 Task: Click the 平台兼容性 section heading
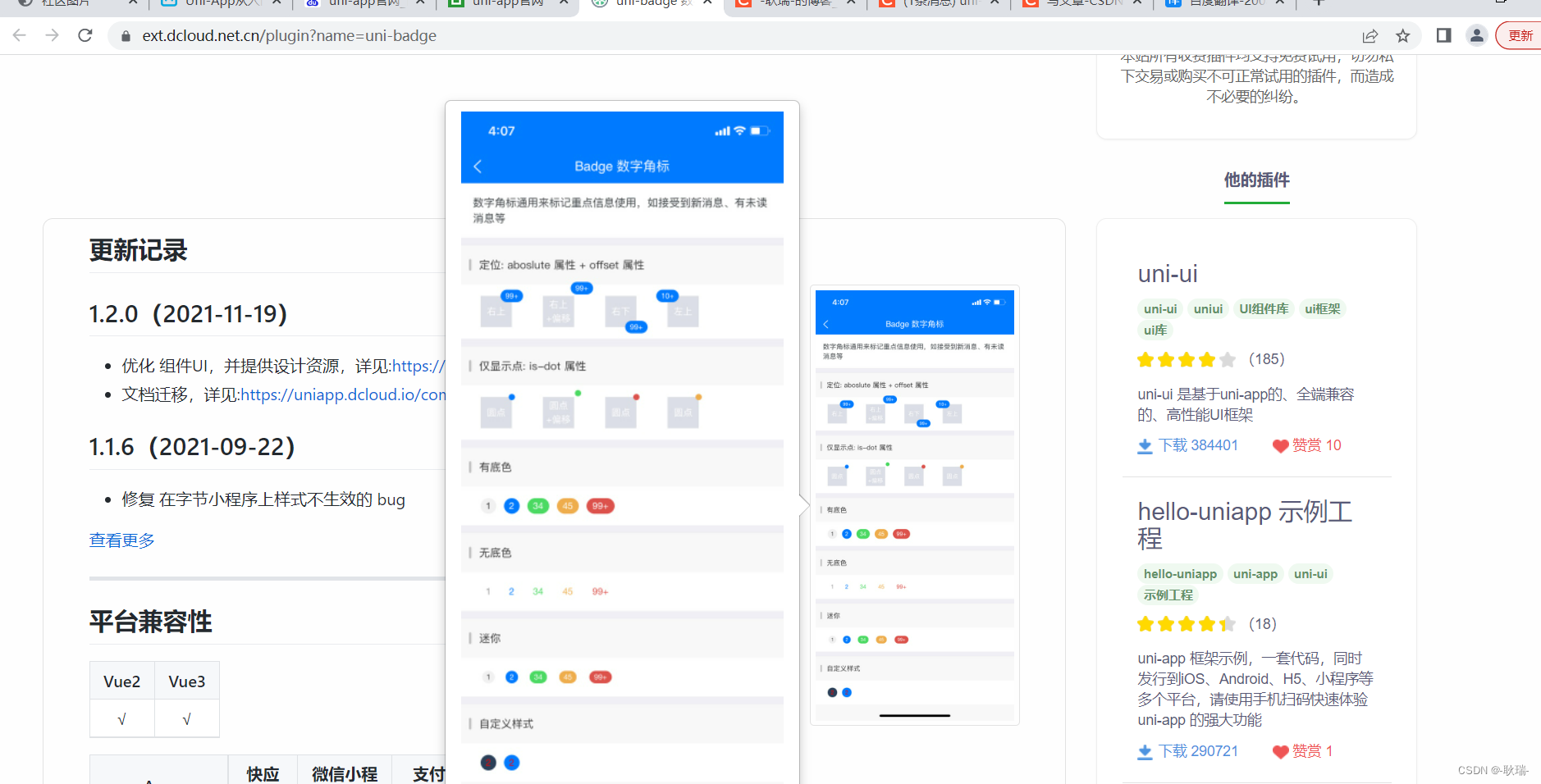tap(151, 622)
